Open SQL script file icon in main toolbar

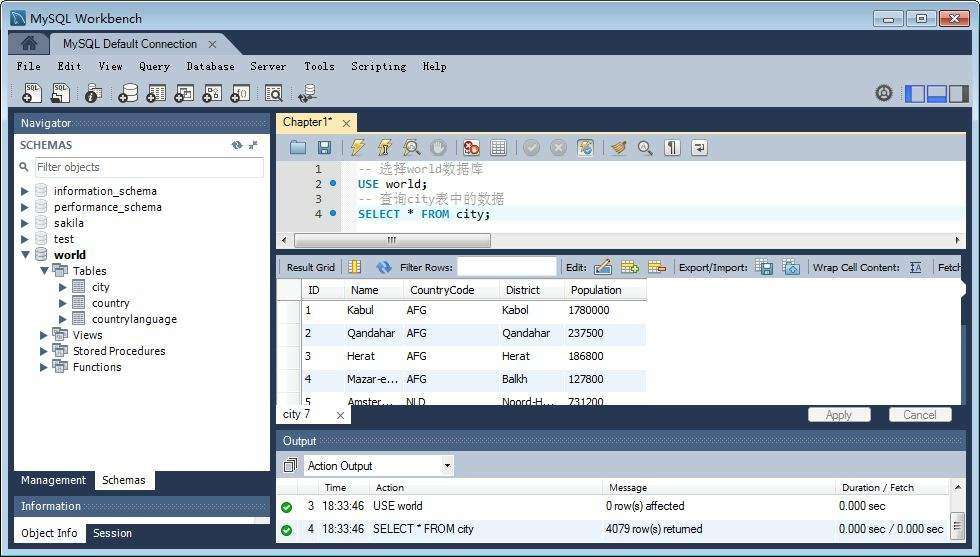[60, 93]
